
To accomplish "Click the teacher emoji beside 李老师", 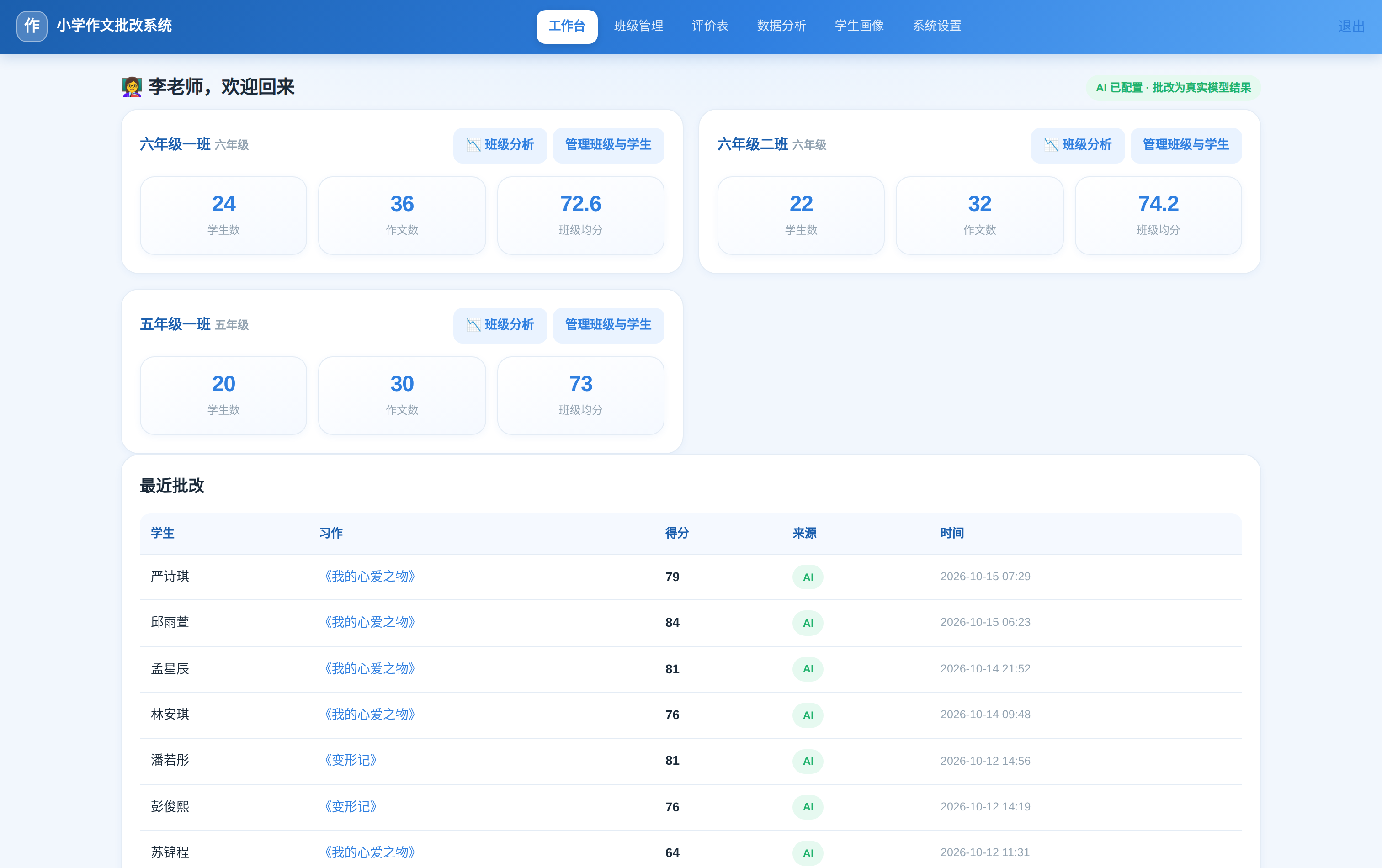I will coord(132,87).
